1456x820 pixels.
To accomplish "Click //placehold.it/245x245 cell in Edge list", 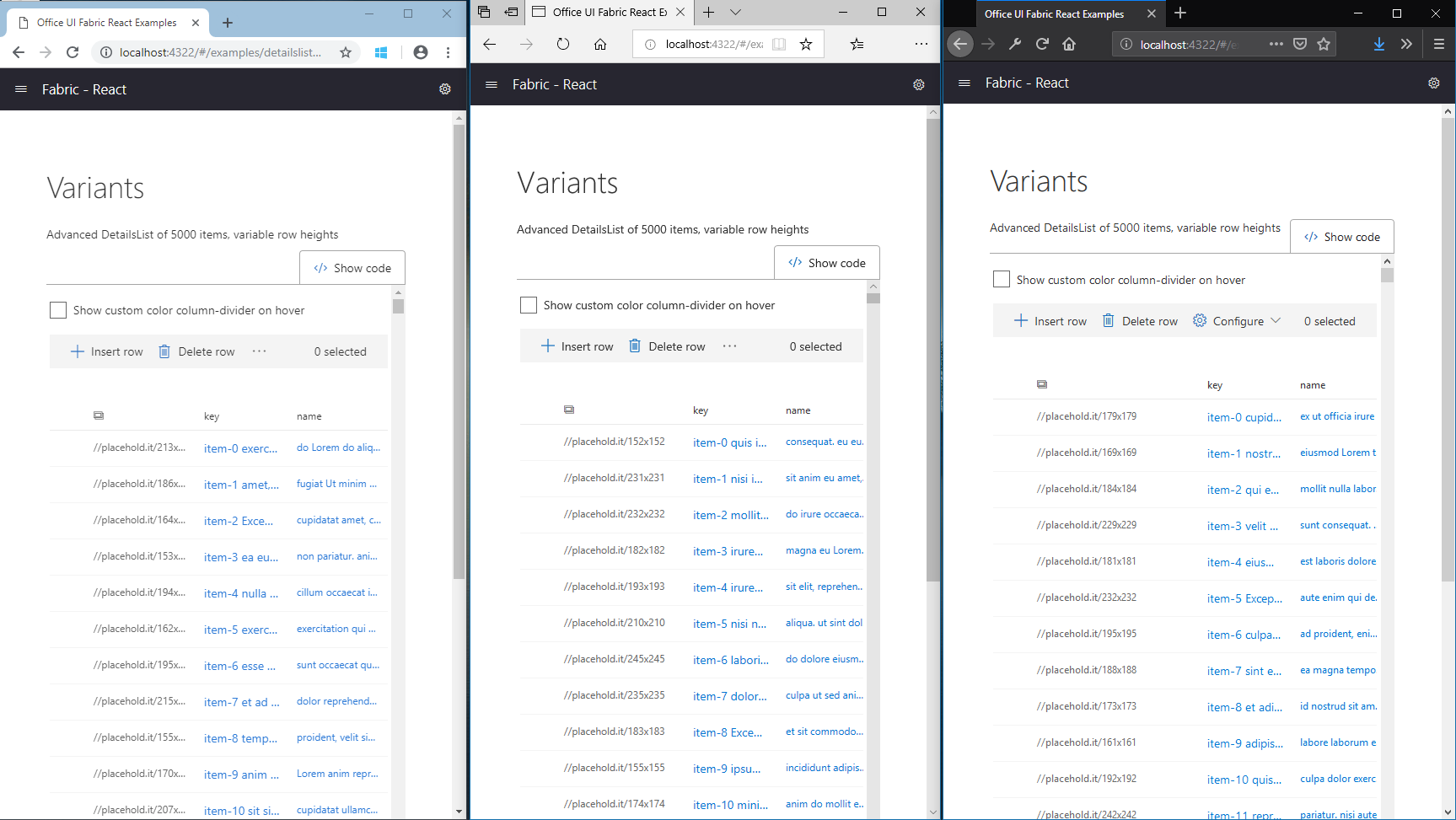I will (x=615, y=659).
